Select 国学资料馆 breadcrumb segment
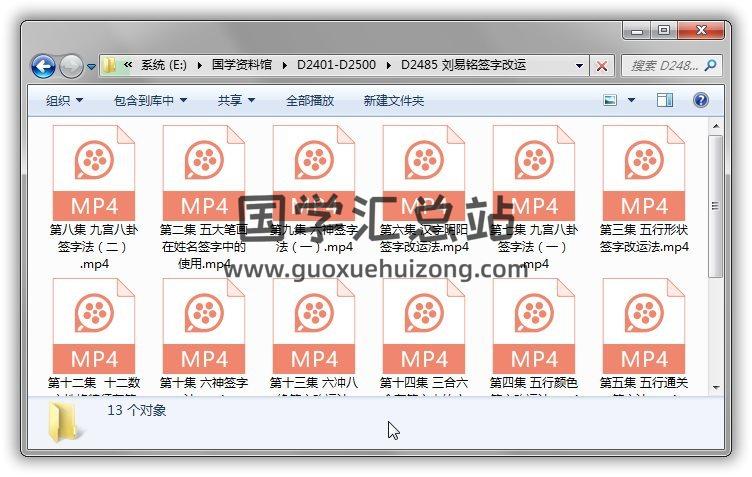The height and width of the screenshot is (477, 752). 242,65
